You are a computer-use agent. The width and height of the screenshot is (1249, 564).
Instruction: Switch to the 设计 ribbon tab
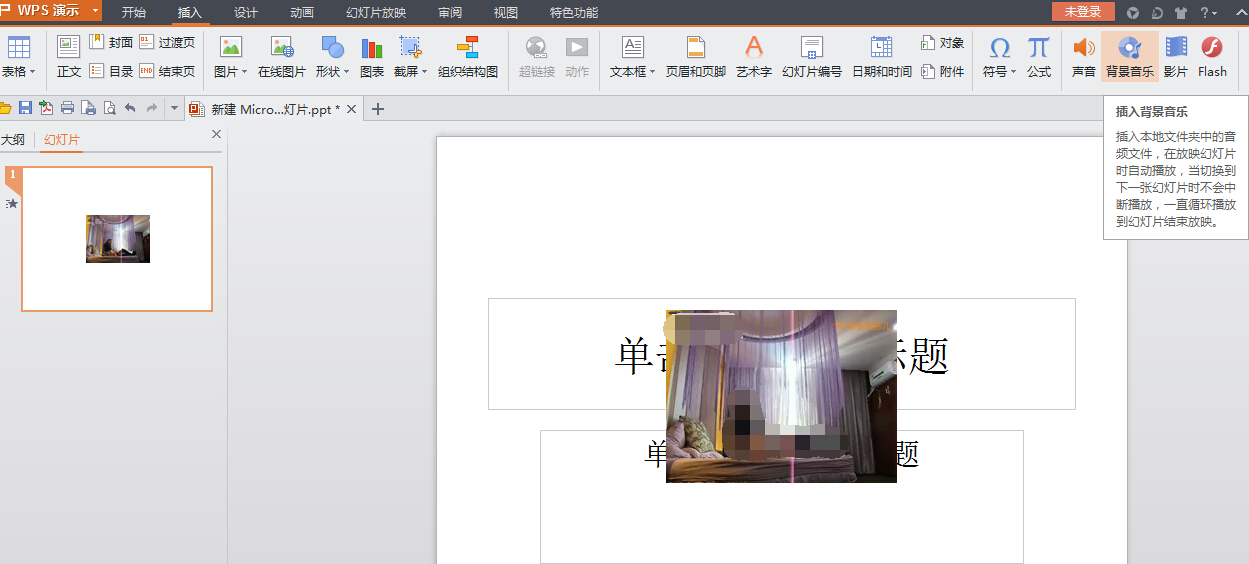click(246, 13)
